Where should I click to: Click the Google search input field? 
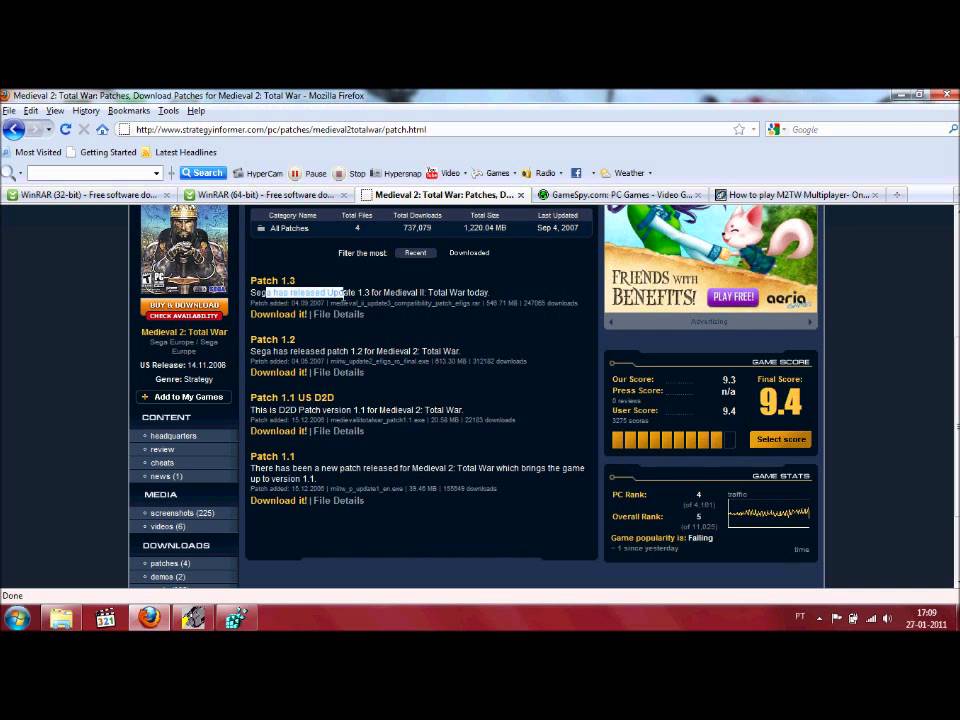(x=866, y=129)
